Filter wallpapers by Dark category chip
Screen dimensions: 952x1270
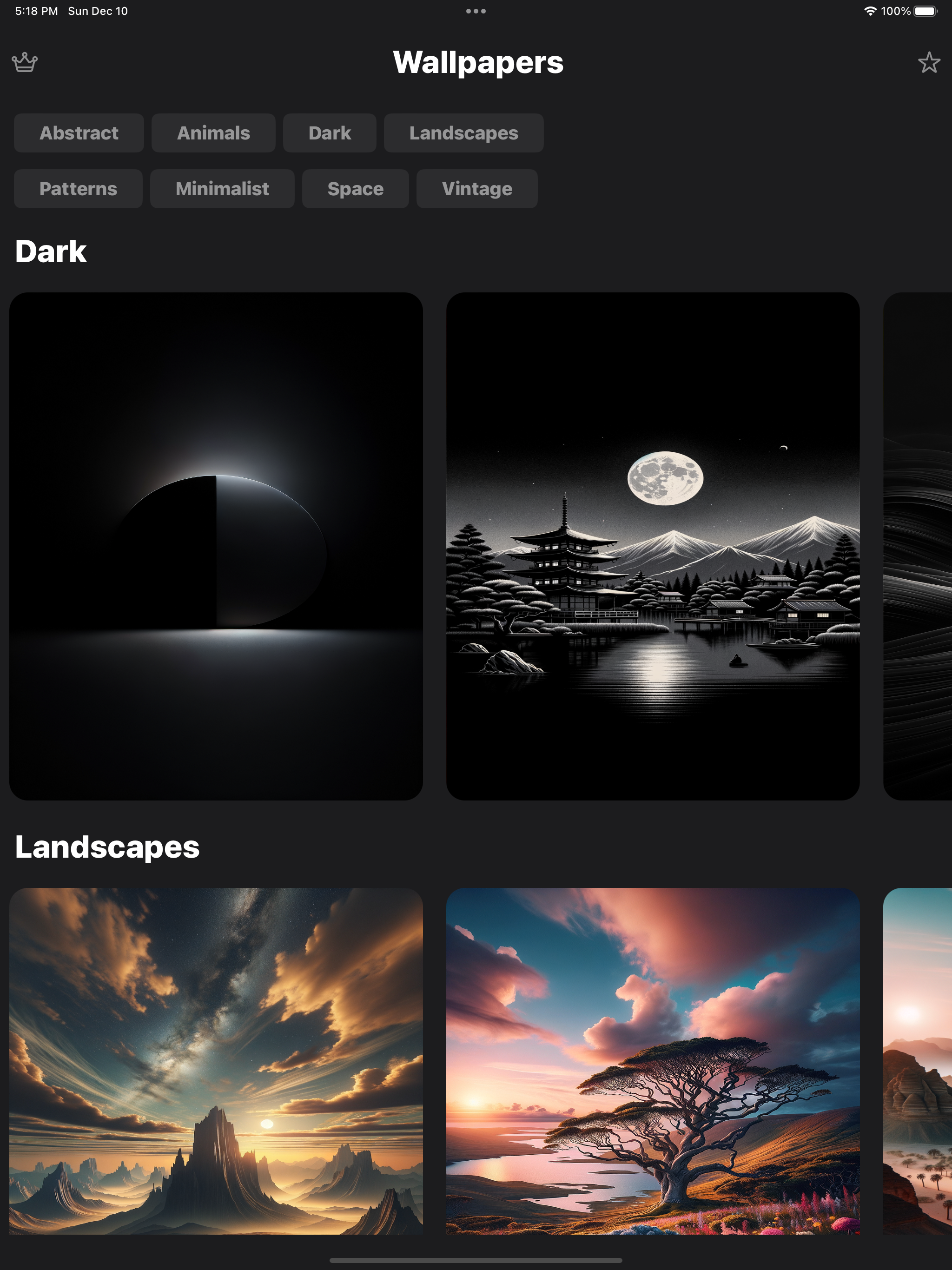(330, 132)
